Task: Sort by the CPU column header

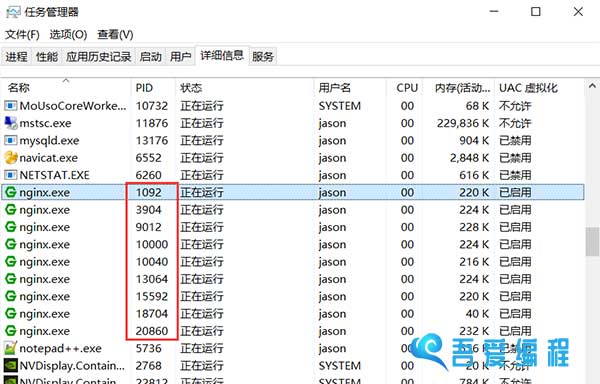Action: click(x=404, y=88)
